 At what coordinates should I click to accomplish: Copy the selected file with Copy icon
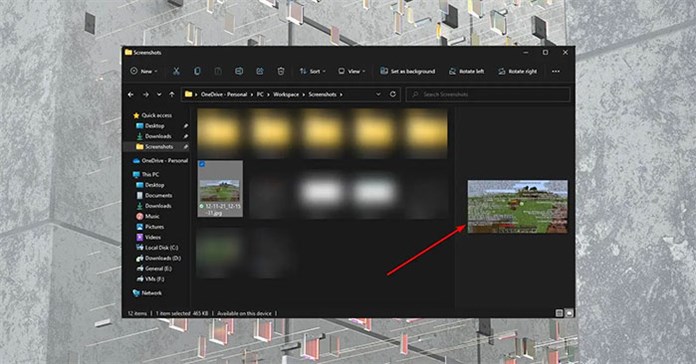(197, 71)
